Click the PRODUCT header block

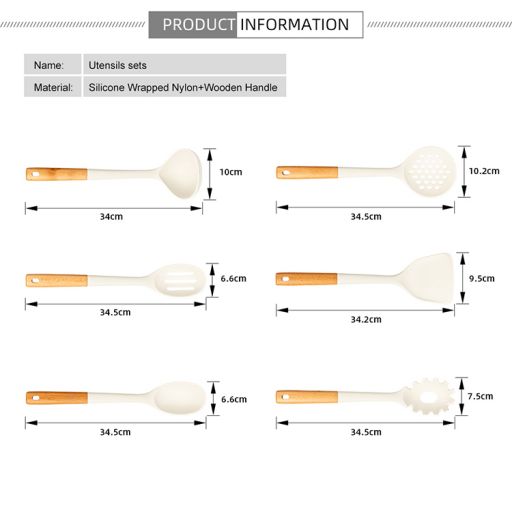click(x=193, y=25)
